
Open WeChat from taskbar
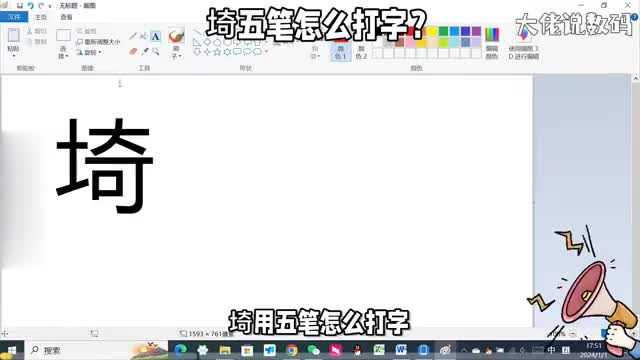click(313, 350)
